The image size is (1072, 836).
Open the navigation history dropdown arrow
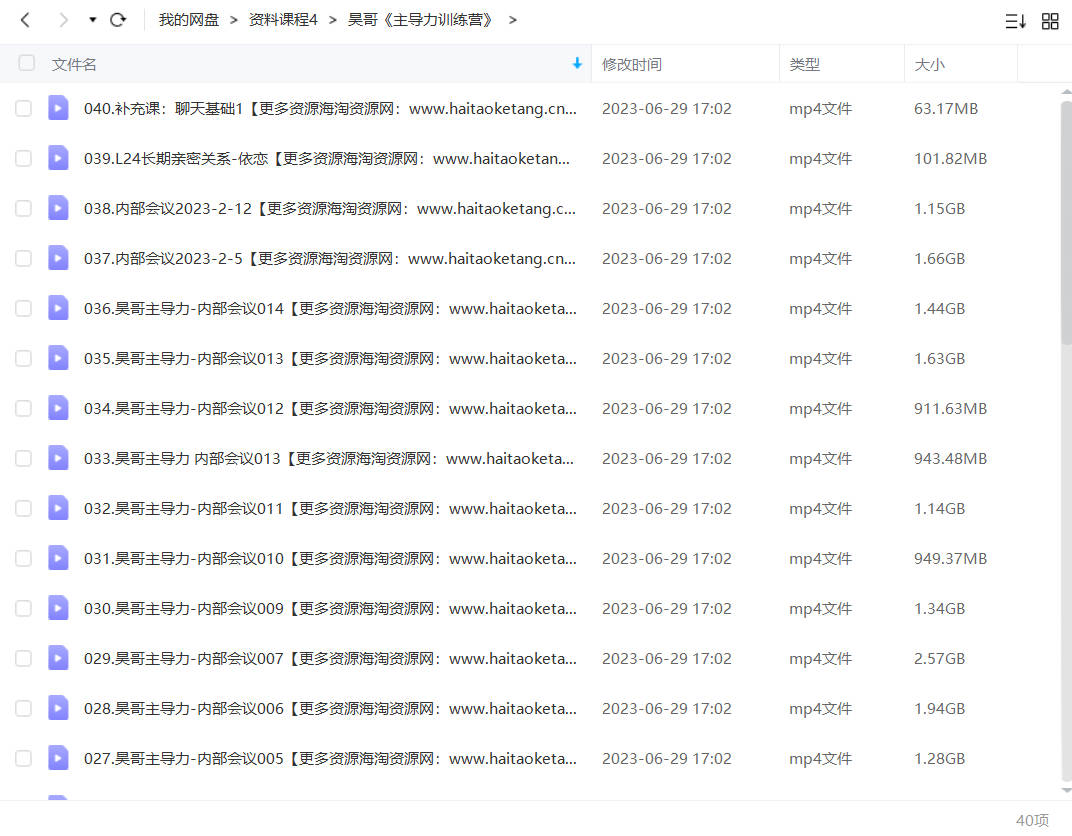coord(92,20)
